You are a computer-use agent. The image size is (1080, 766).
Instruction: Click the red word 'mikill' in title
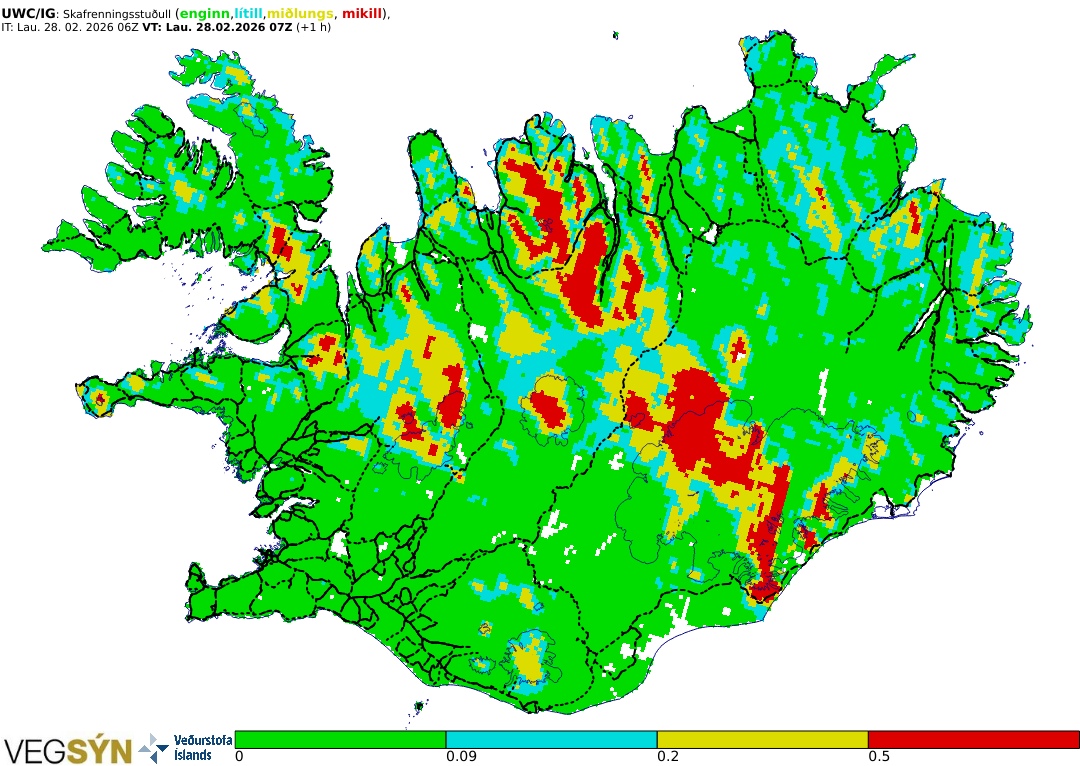point(362,14)
